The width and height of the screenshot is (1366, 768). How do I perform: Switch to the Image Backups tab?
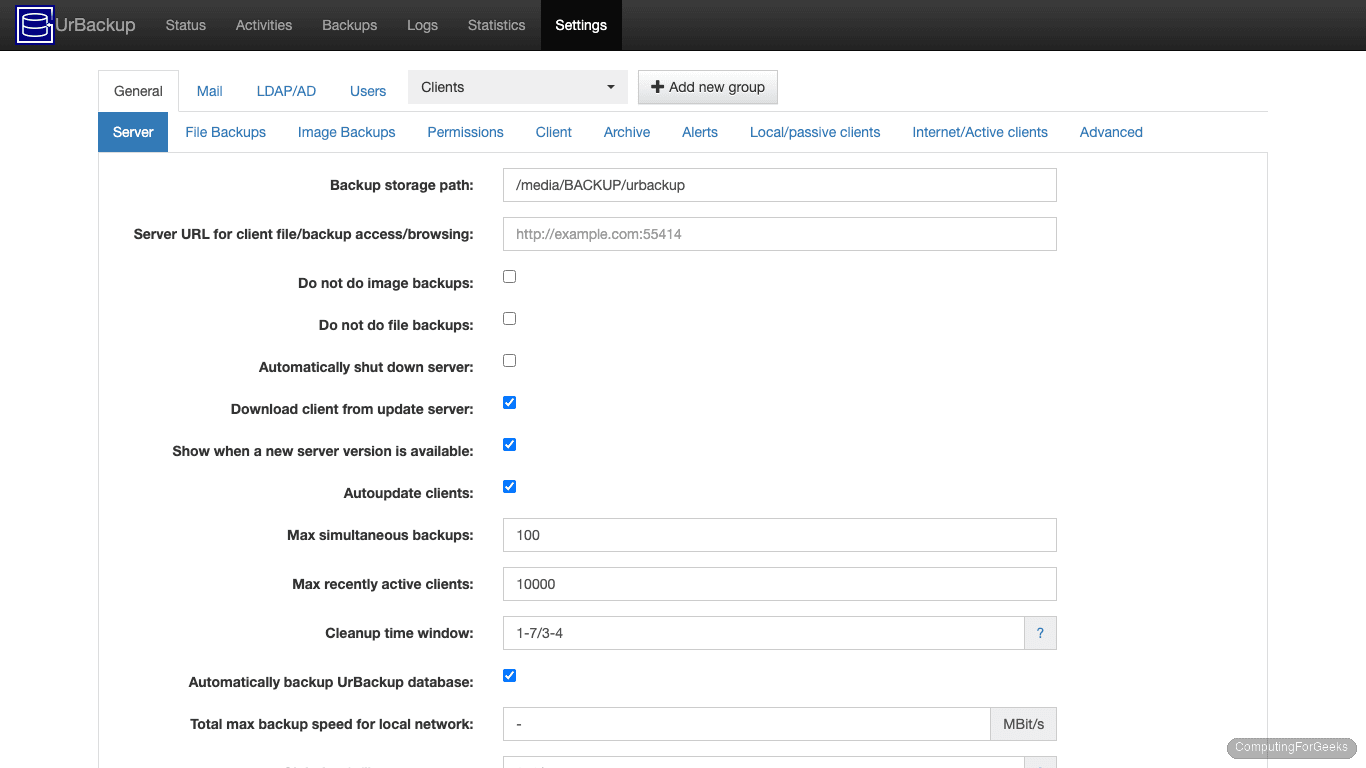(346, 132)
